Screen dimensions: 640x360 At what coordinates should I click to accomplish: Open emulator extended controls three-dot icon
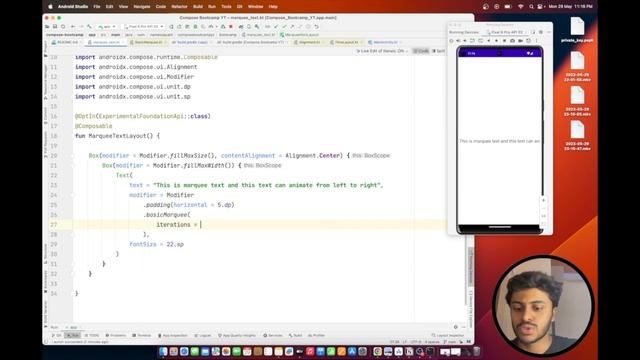click(x=536, y=41)
